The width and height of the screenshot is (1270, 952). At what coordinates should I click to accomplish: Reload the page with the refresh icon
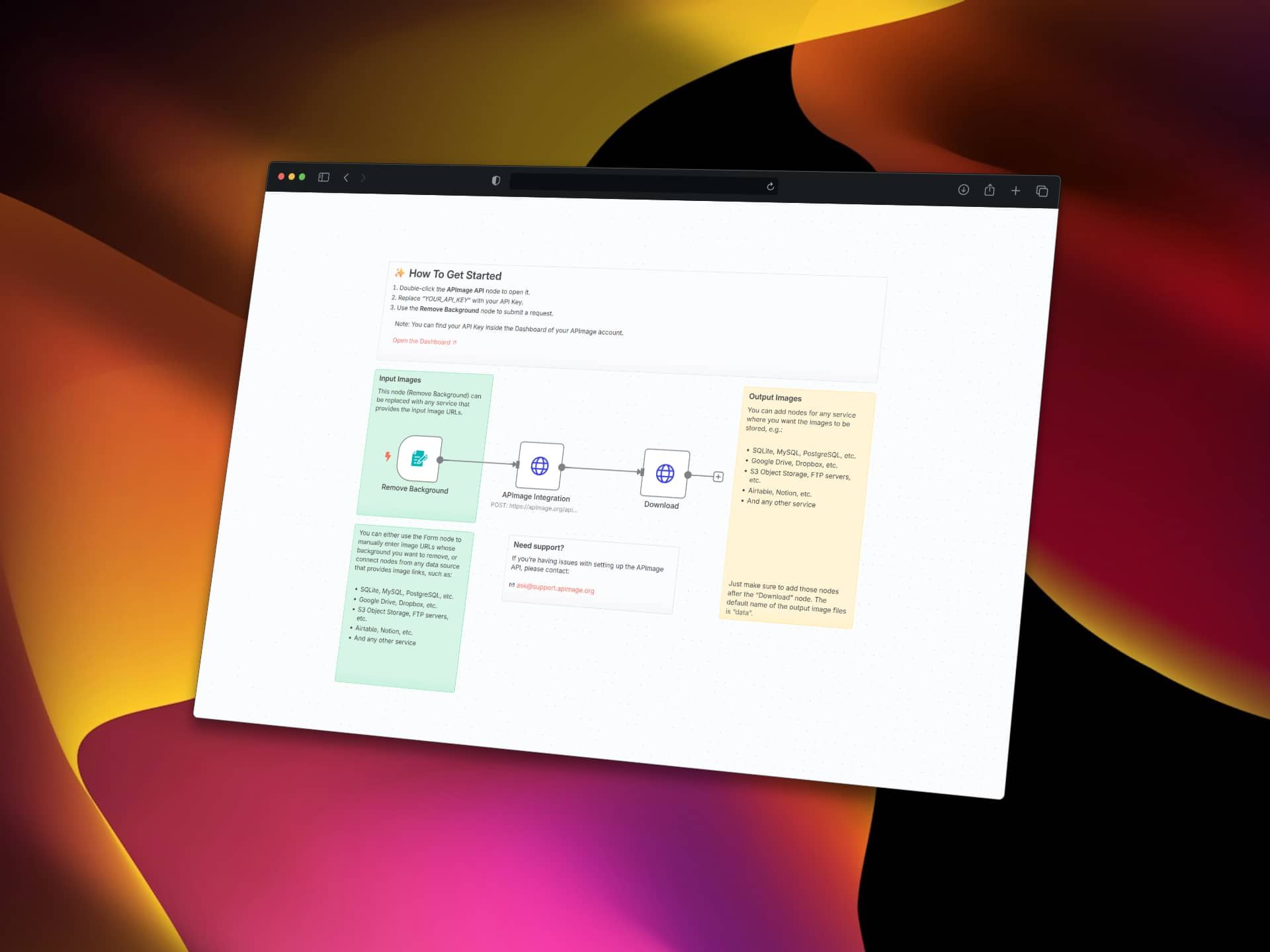[x=770, y=186]
